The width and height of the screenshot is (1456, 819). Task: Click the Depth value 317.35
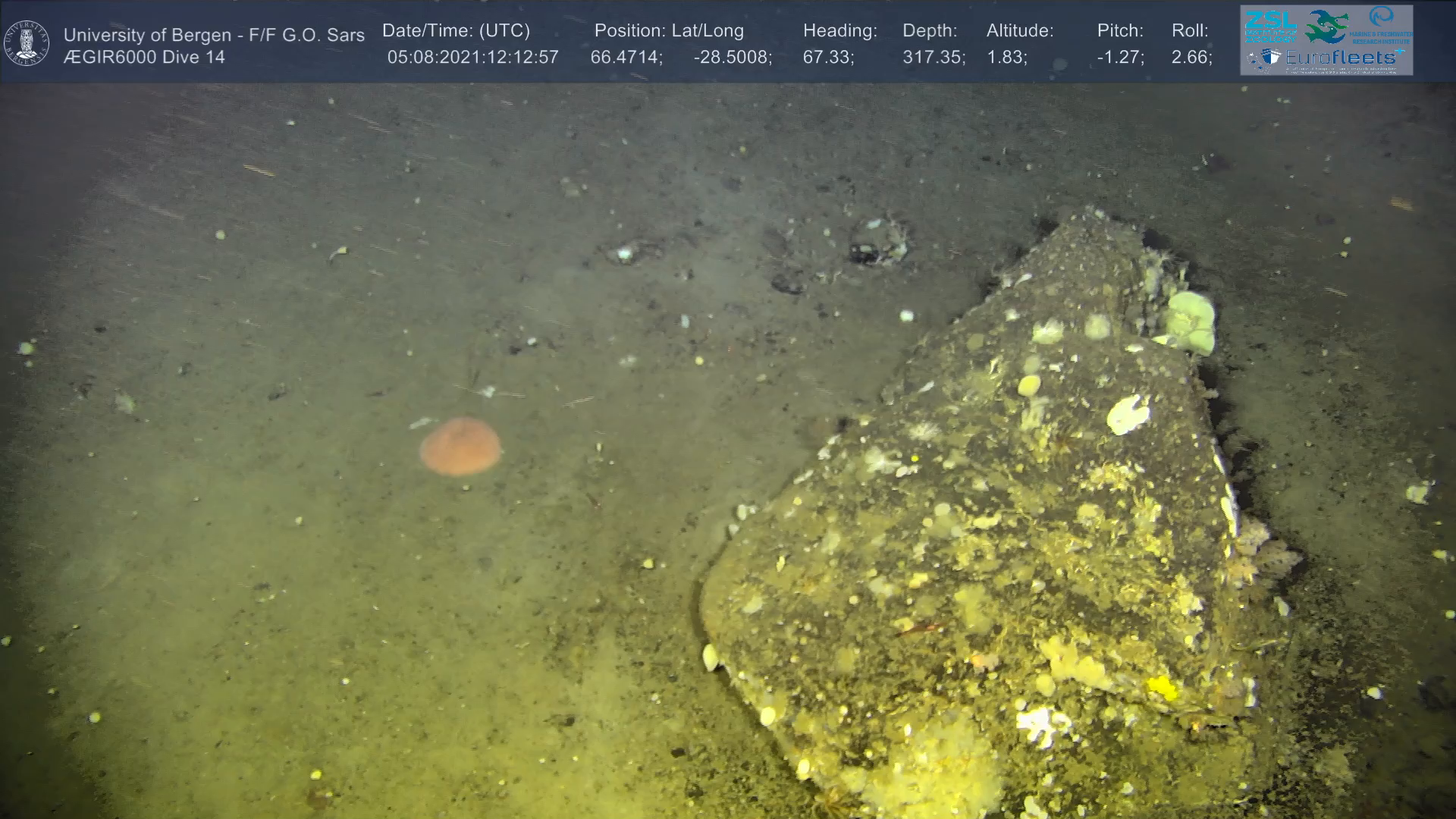click(934, 57)
